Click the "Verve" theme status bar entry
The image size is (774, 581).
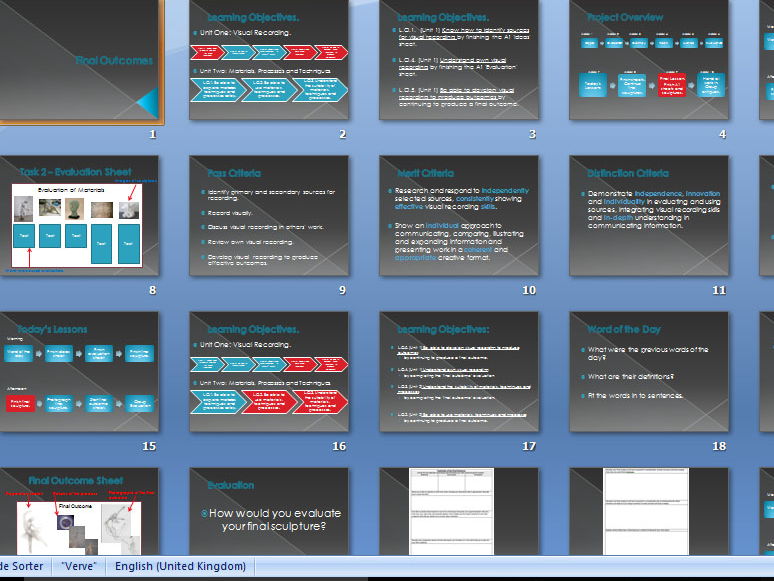79,566
